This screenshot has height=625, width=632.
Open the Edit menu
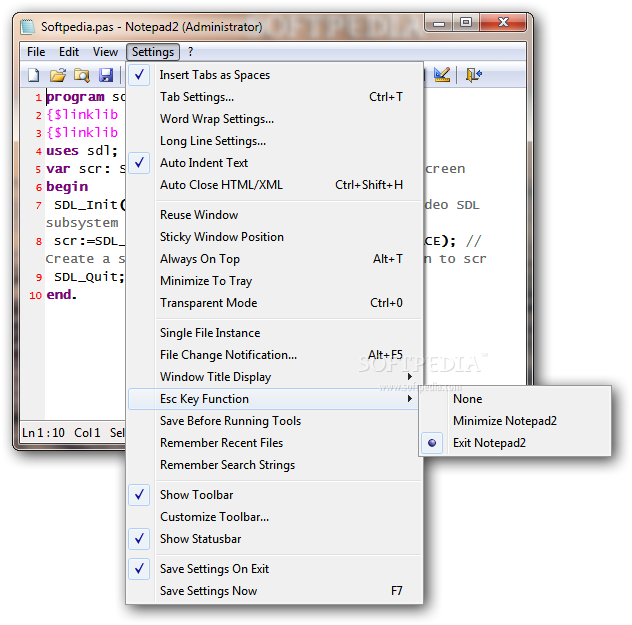coord(69,52)
